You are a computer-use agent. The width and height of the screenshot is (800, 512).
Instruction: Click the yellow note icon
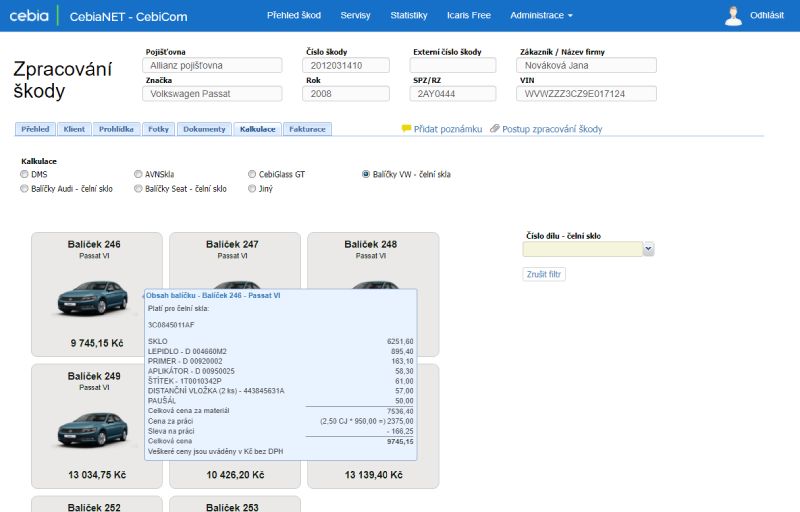click(406, 129)
